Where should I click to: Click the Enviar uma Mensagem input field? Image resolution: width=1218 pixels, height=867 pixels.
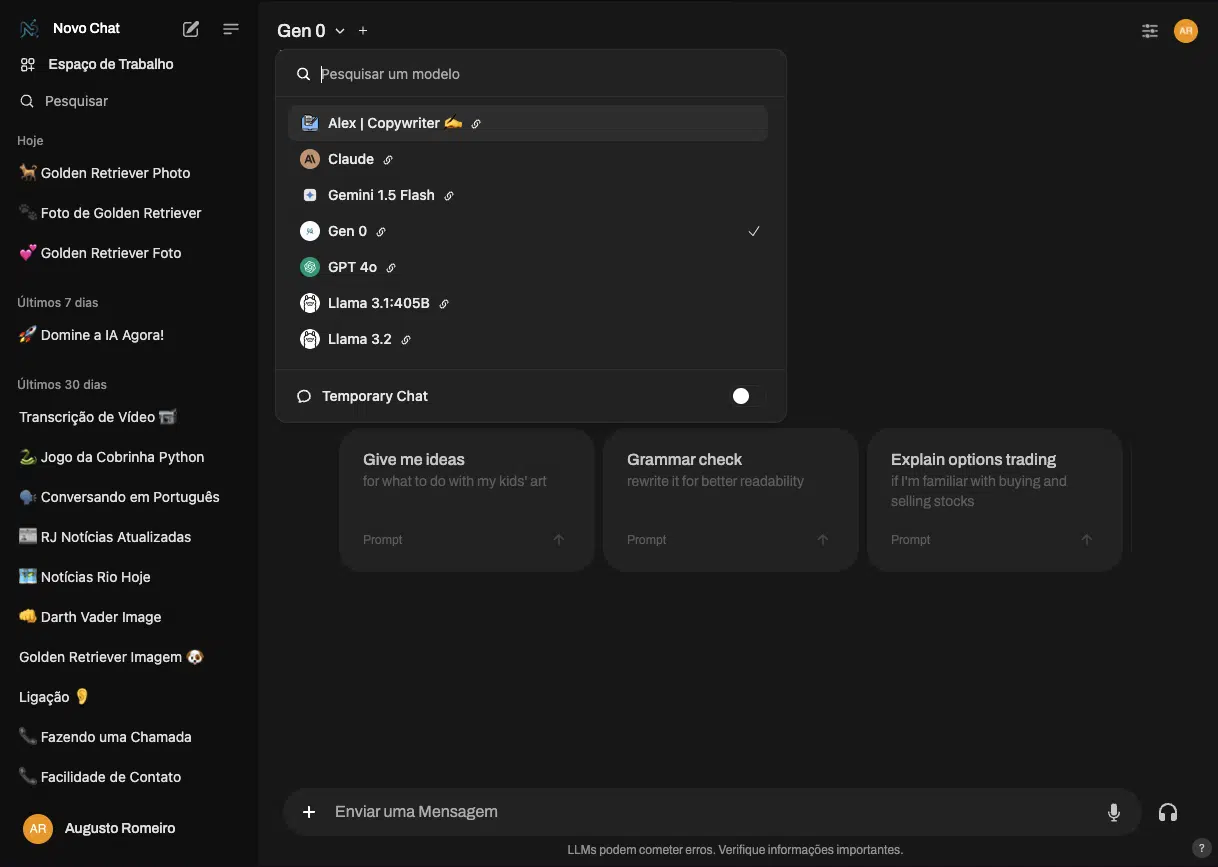click(710, 812)
